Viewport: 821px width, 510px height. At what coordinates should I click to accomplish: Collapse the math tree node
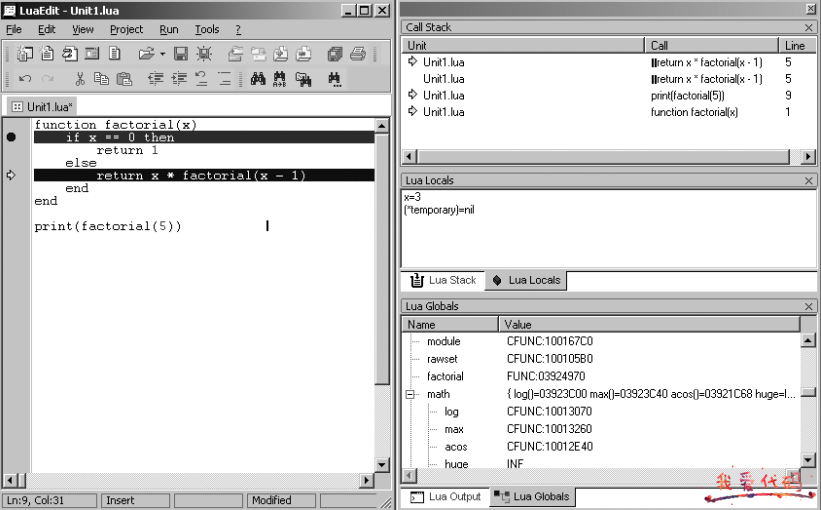point(411,394)
